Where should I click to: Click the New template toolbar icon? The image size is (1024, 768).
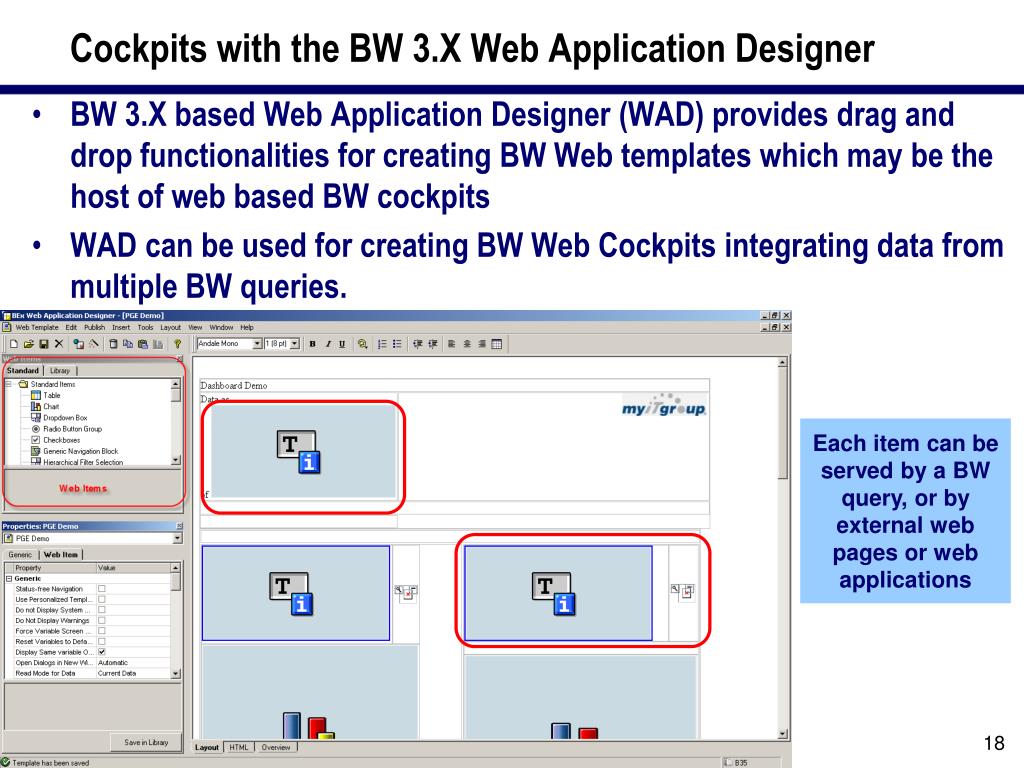[14, 344]
